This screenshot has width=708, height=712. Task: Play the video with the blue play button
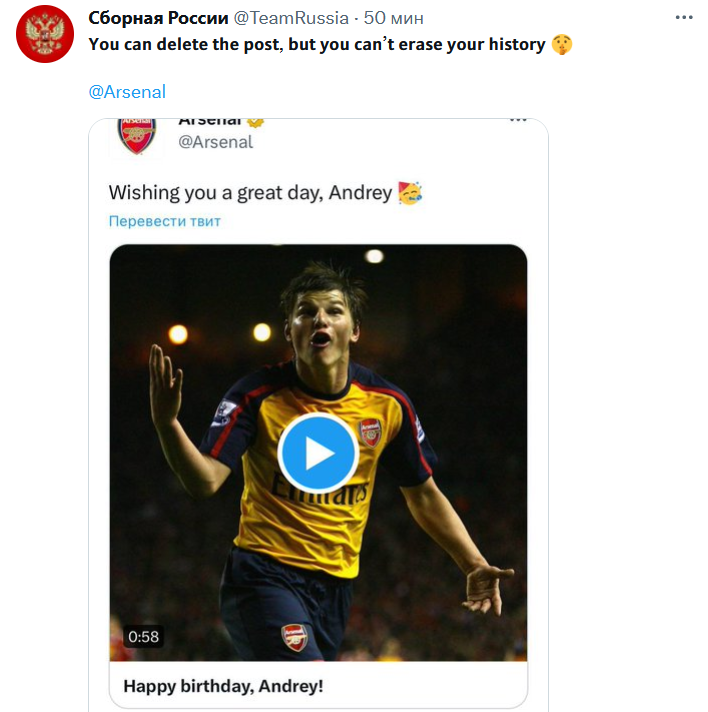click(318, 453)
